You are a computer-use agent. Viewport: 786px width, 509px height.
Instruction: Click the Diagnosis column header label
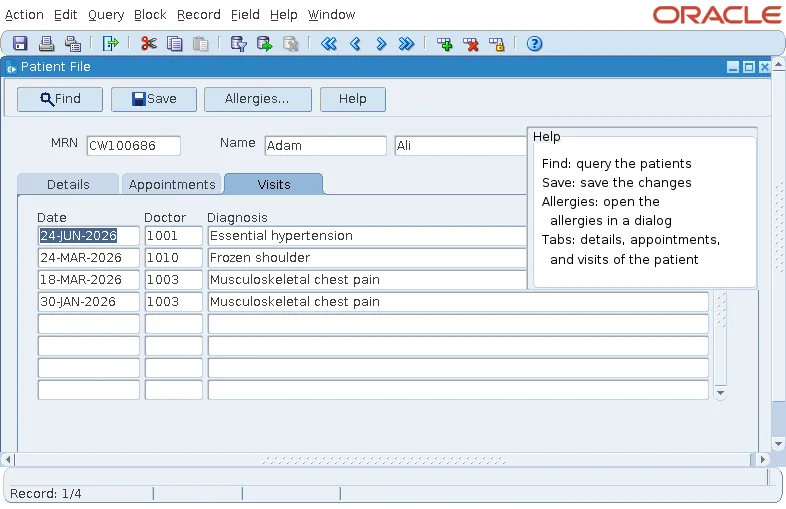point(237,218)
